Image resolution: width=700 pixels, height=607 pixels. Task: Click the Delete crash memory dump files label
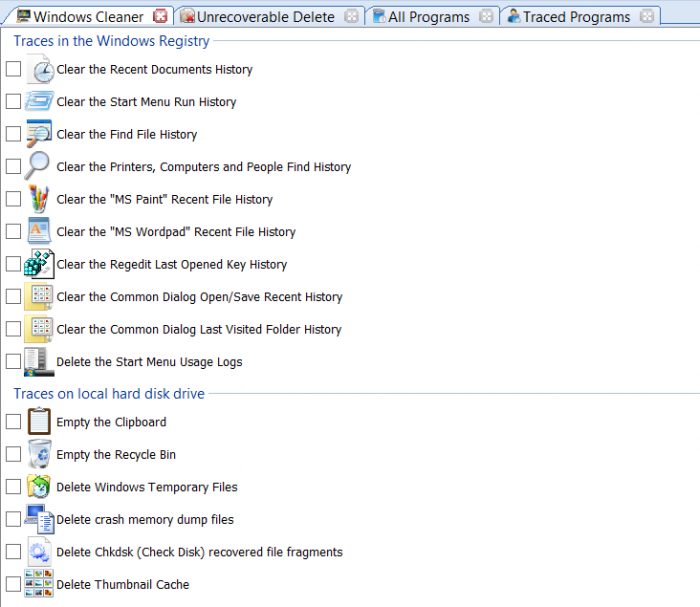pos(145,520)
